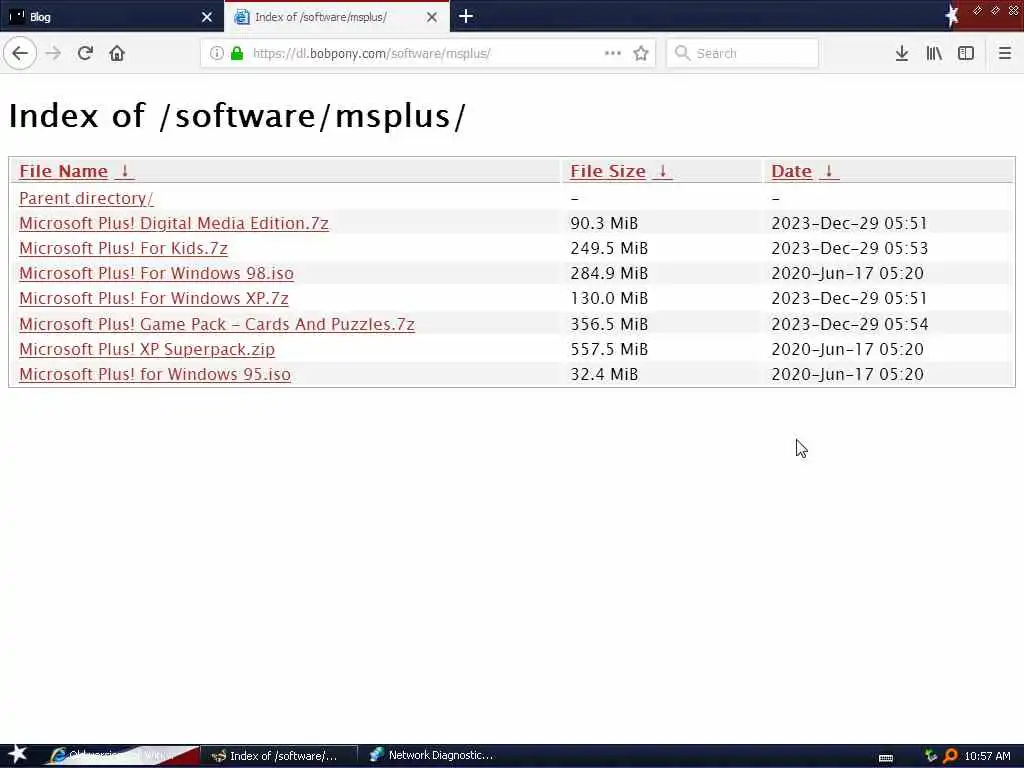Sort by File Name header link

click(x=63, y=171)
